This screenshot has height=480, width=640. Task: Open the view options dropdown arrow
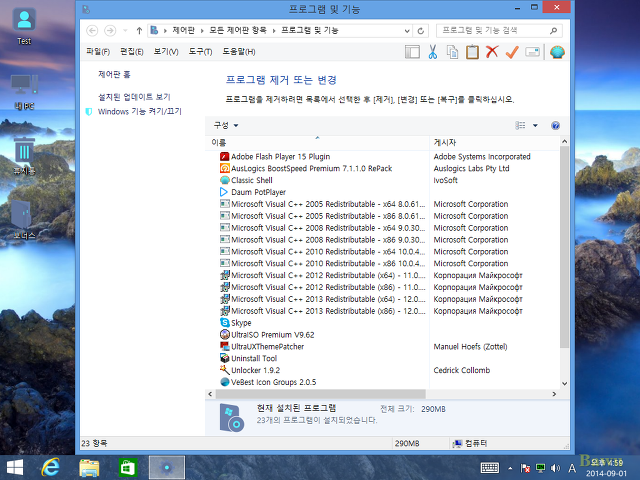[535, 125]
